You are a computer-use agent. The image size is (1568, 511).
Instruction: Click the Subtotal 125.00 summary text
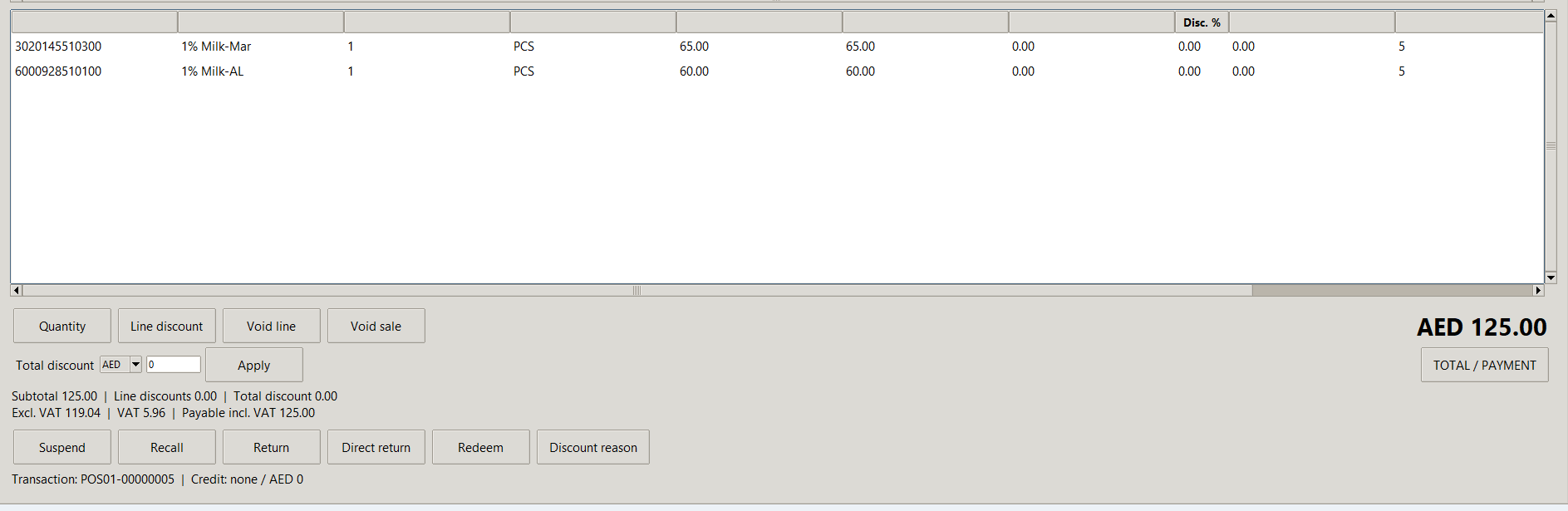(x=54, y=396)
